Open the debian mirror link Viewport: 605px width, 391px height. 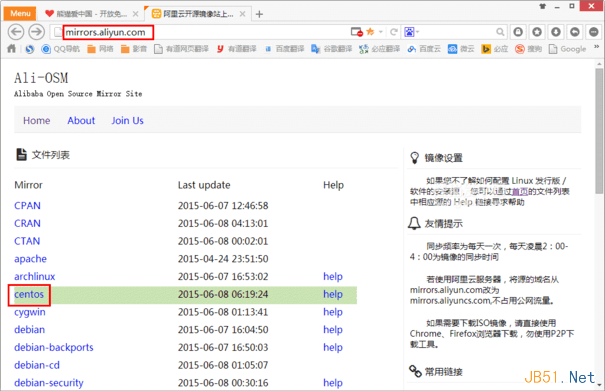click(x=30, y=330)
